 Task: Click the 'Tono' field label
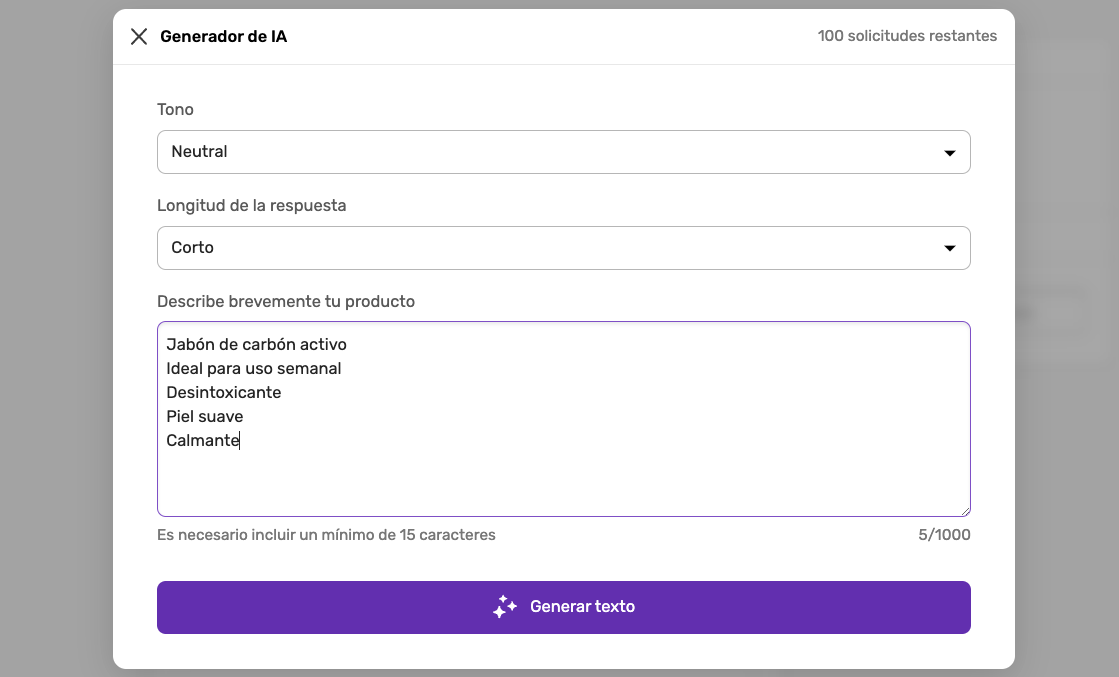coord(175,109)
